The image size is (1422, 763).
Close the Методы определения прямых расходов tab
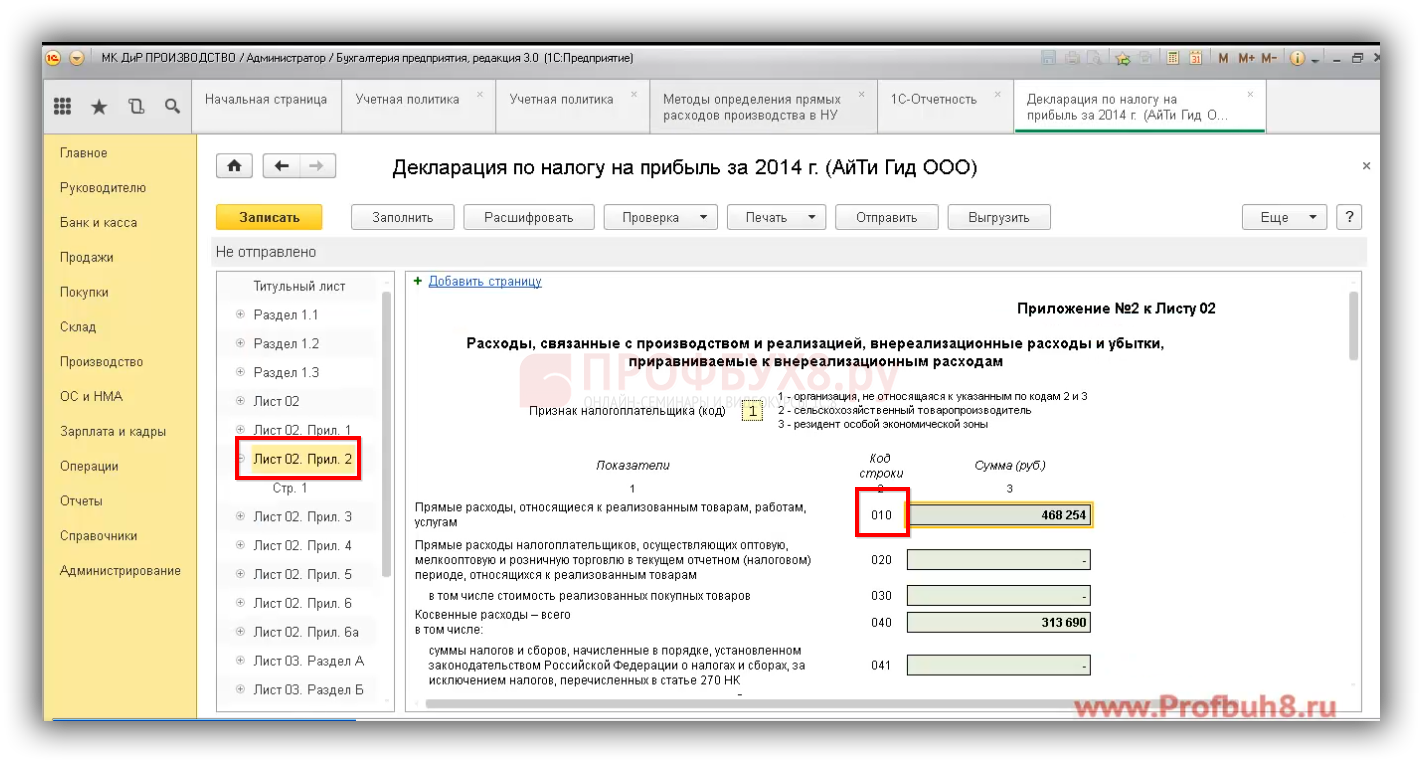pos(863,94)
